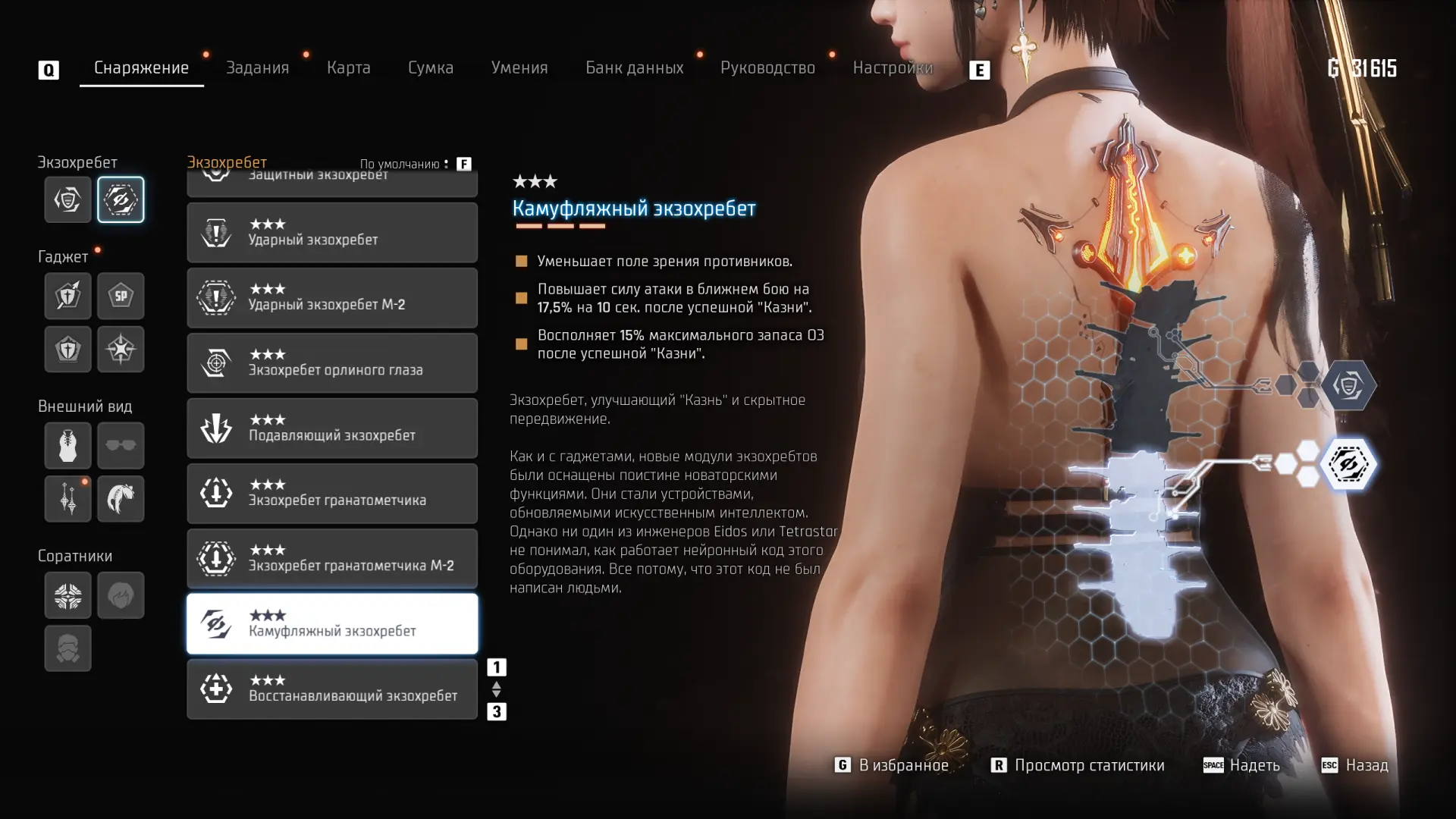Open the SP gadget slot
The width and height of the screenshot is (1456, 819).
tap(121, 296)
